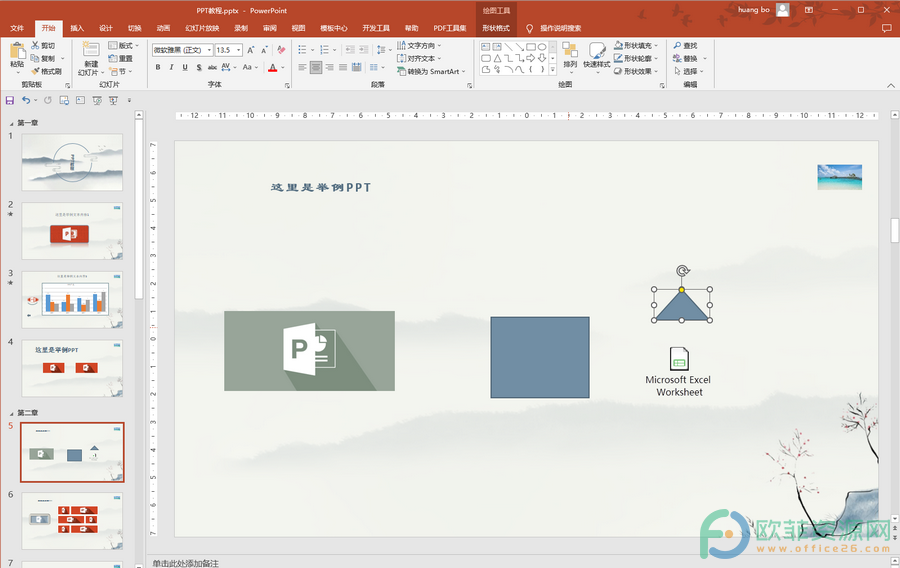Screen dimensions: 900x568
Task: Toggle bold formatting
Action: 158,68
